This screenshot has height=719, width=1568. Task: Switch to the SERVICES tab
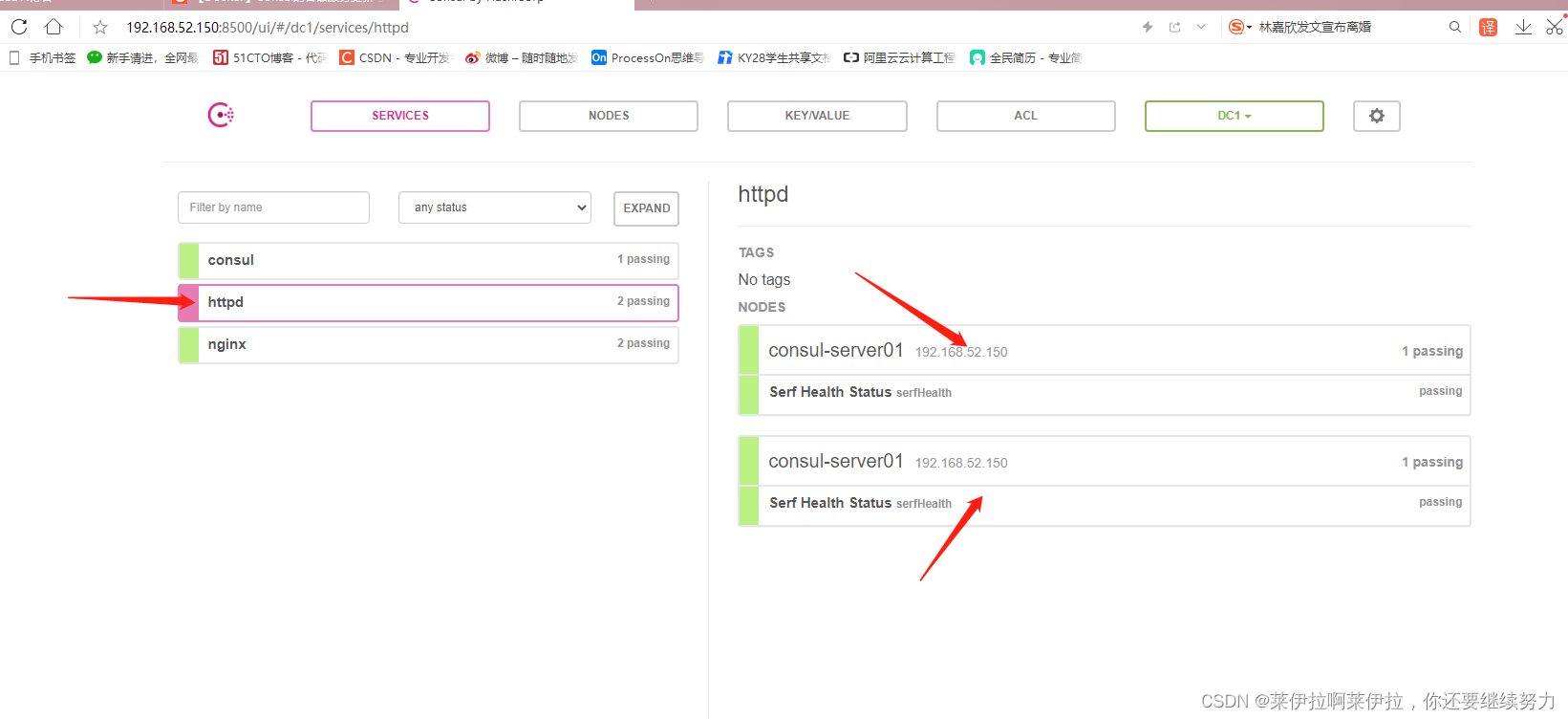[x=400, y=116]
